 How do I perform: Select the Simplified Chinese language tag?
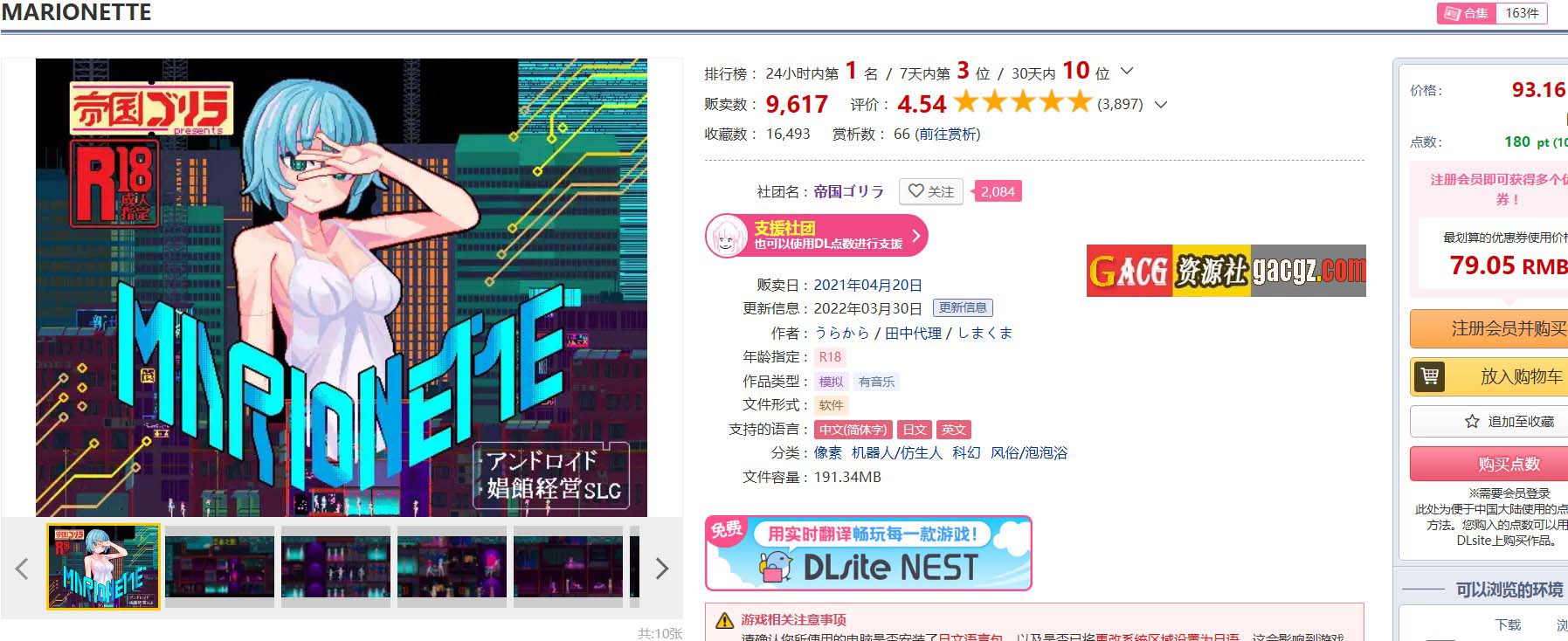coord(853,430)
